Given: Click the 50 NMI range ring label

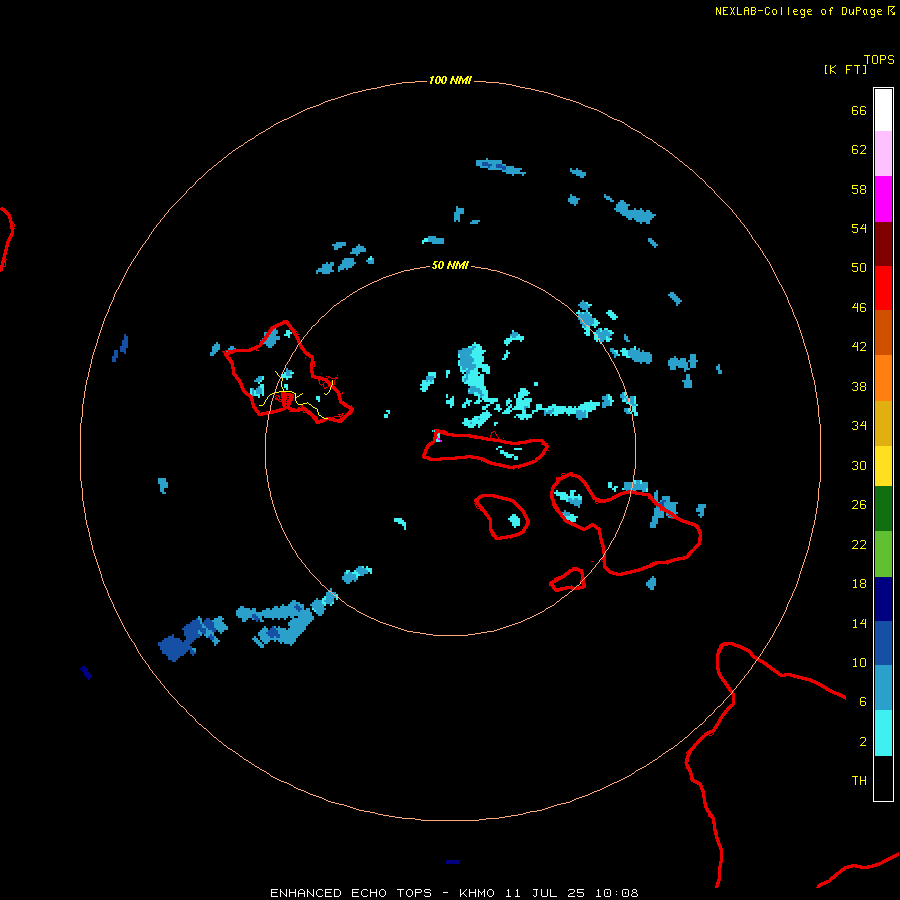Looking at the screenshot, I should 450,265.
